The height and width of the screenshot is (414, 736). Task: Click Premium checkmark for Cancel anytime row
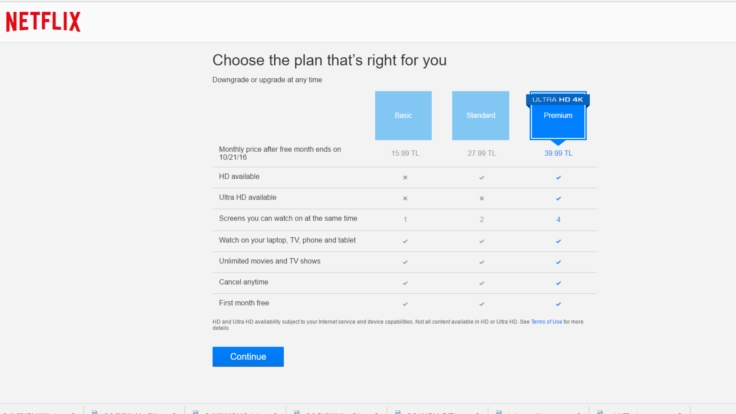[558, 283]
